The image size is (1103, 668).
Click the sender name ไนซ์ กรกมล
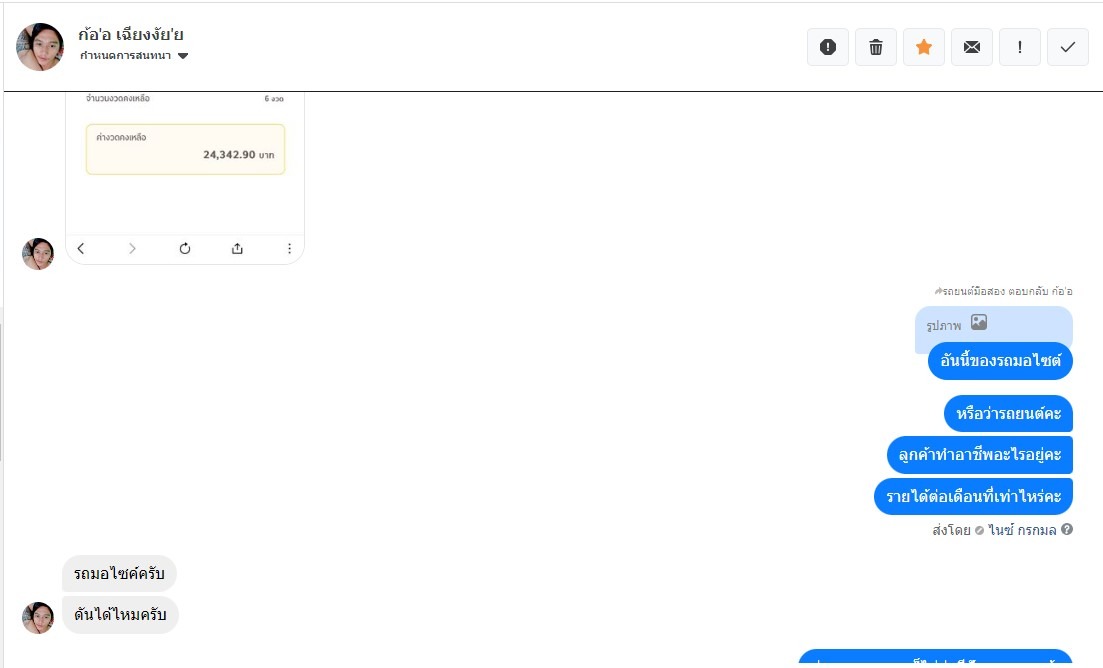tap(1022, 530)
